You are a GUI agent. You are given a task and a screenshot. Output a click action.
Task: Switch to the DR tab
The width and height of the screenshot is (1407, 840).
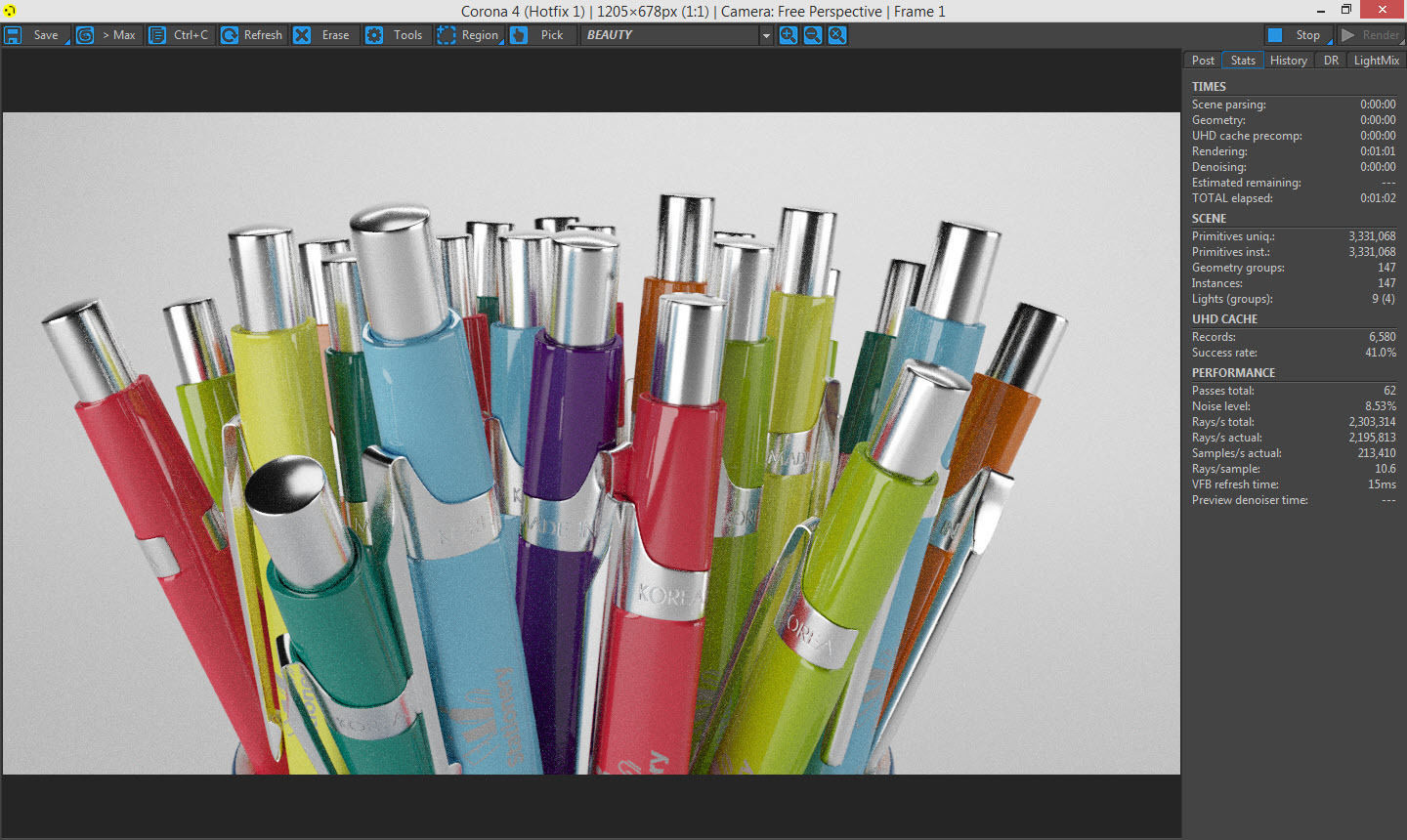1331,61
